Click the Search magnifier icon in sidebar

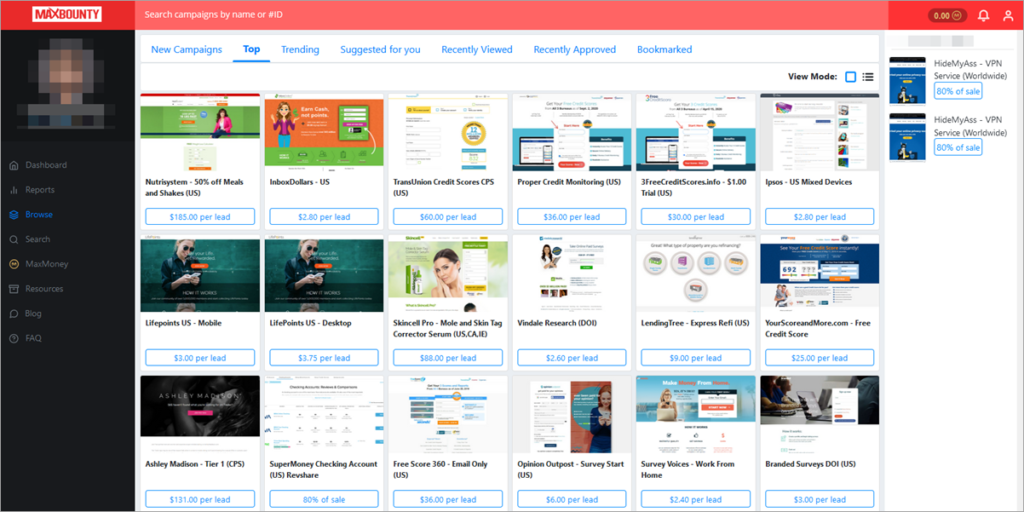14,240
